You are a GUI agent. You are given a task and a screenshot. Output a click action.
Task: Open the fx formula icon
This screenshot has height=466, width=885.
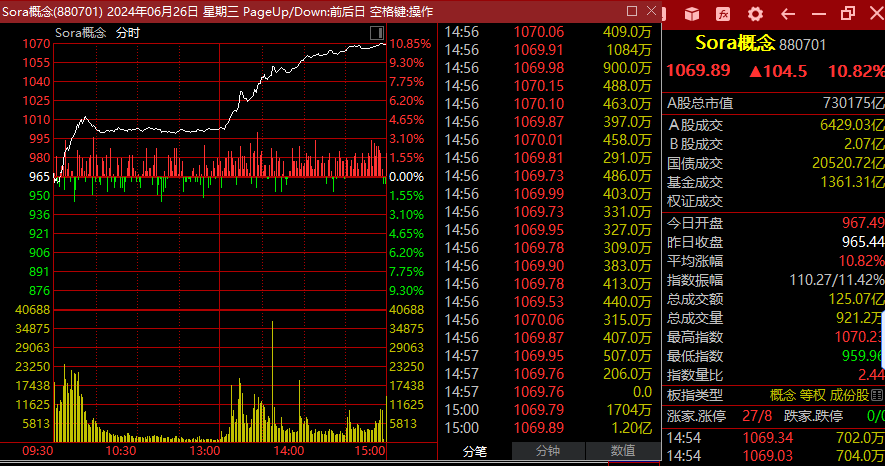723,14
